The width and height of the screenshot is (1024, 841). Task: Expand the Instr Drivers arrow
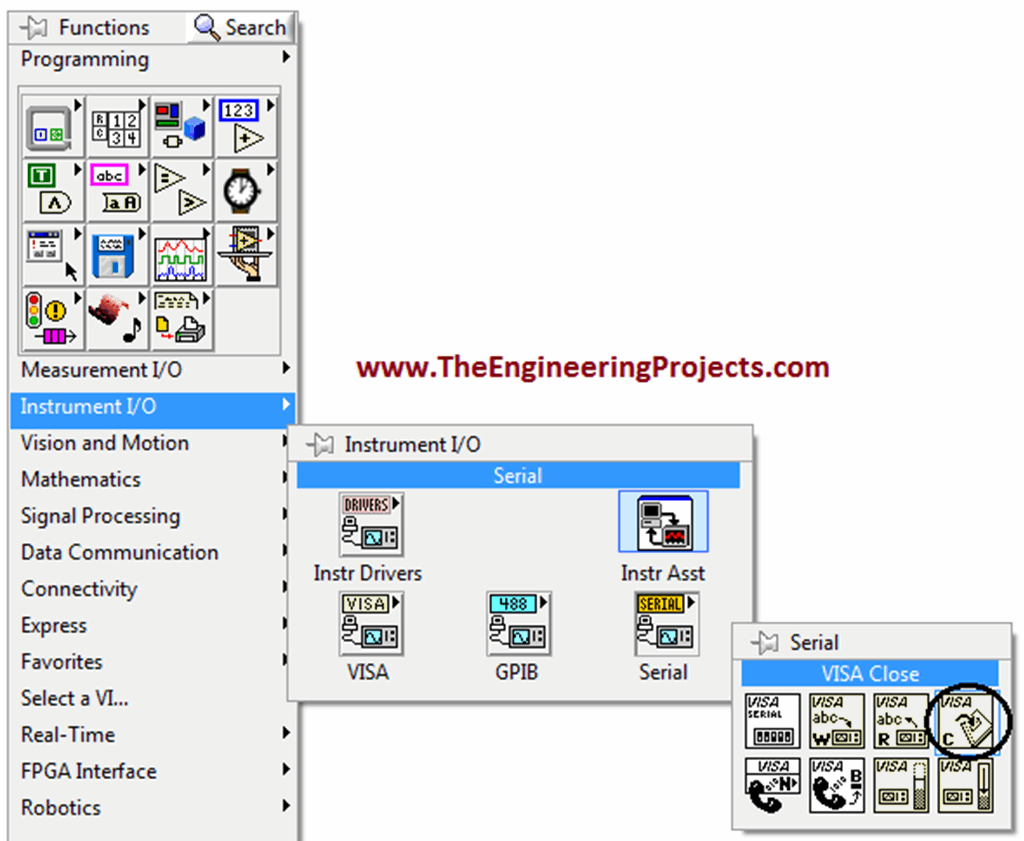tap(397, 505)
